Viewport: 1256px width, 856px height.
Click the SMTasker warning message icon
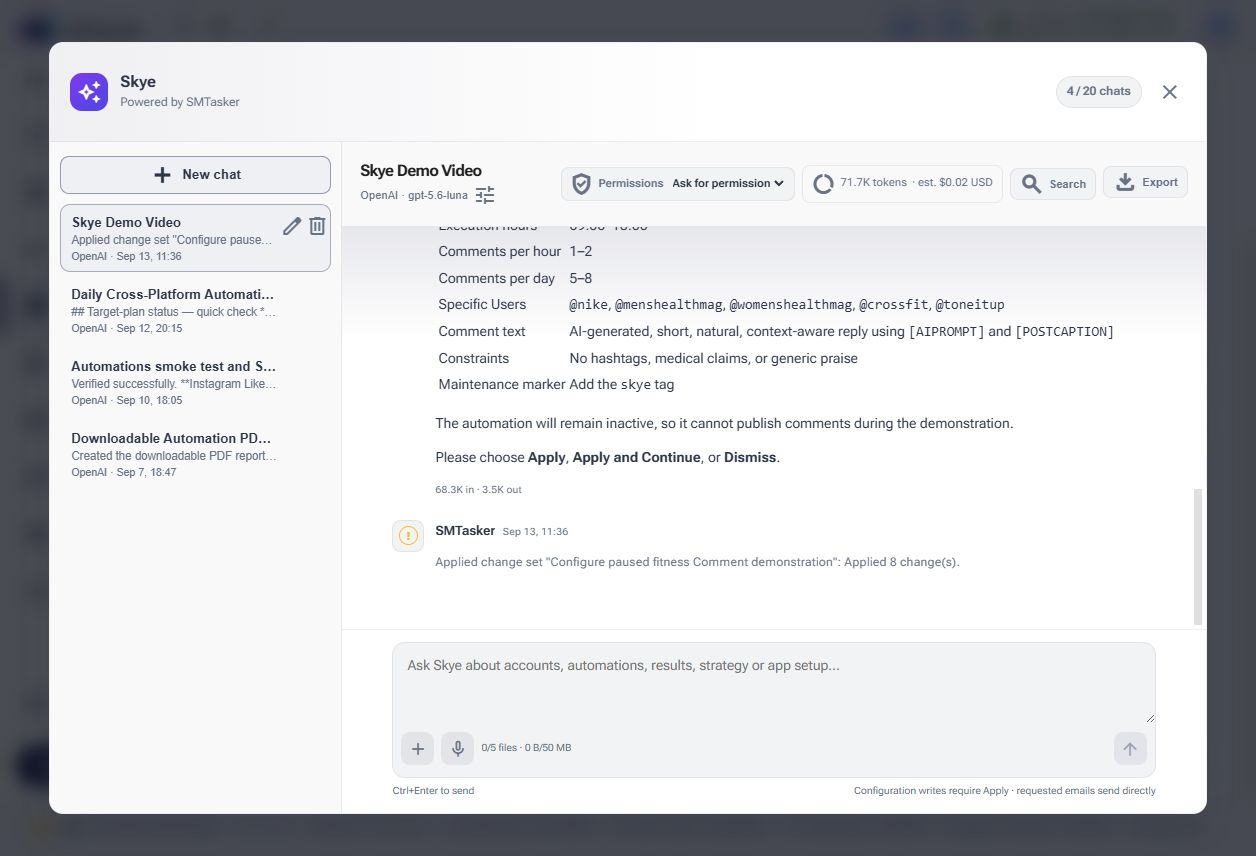(x=408, y=536)
